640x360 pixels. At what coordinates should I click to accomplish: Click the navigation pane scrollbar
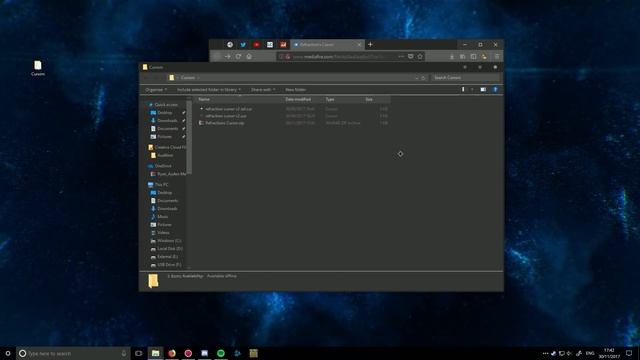[189, 137]
